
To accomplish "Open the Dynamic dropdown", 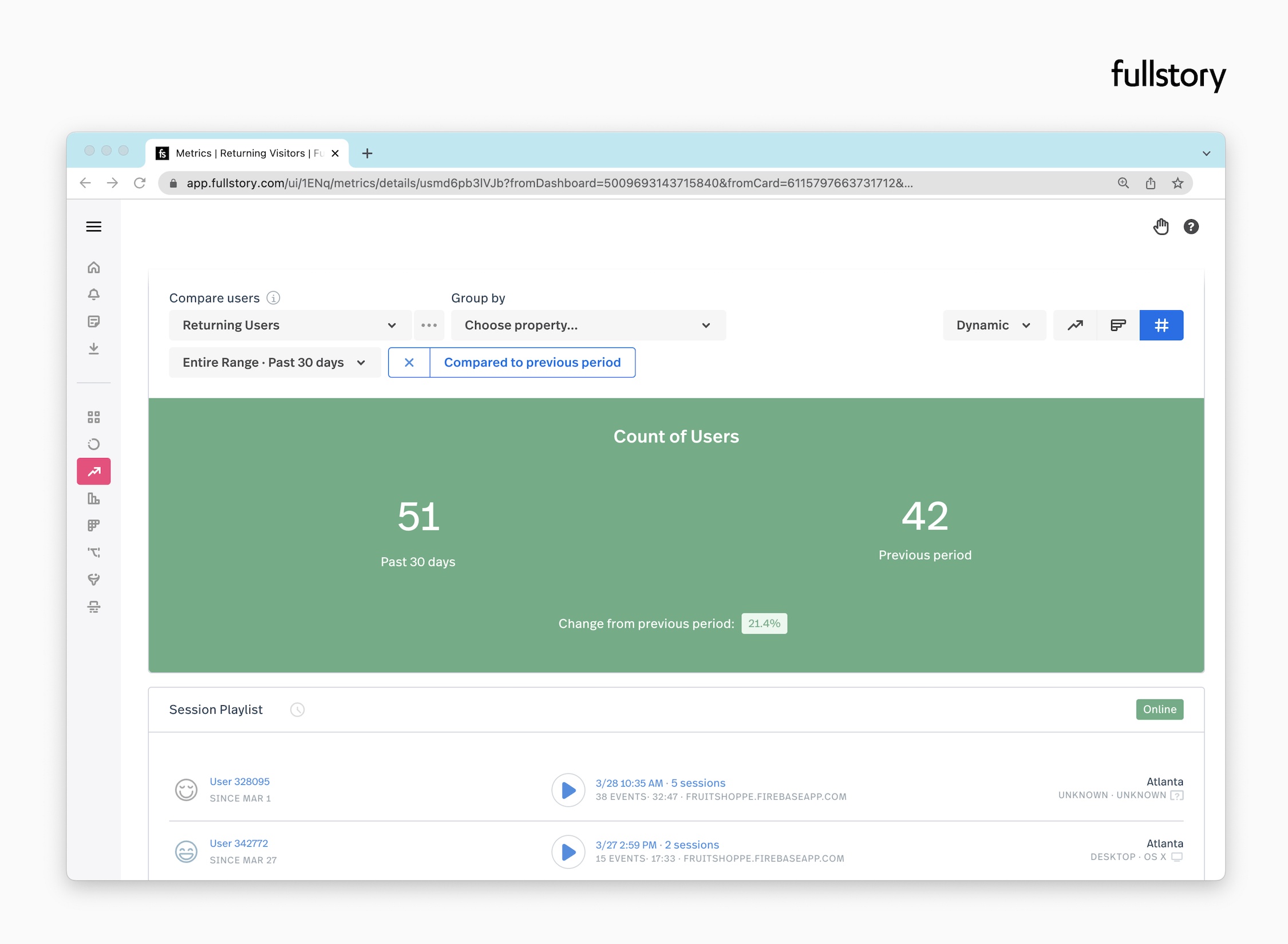I will [x=994, y=325].
